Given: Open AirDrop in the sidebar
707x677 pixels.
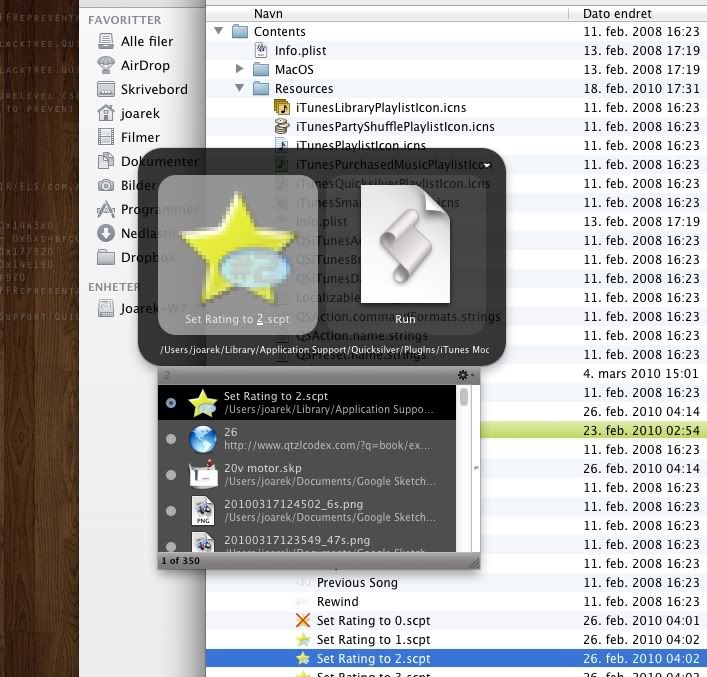Looking at the screenshot, I should click(x=134, y=65).
